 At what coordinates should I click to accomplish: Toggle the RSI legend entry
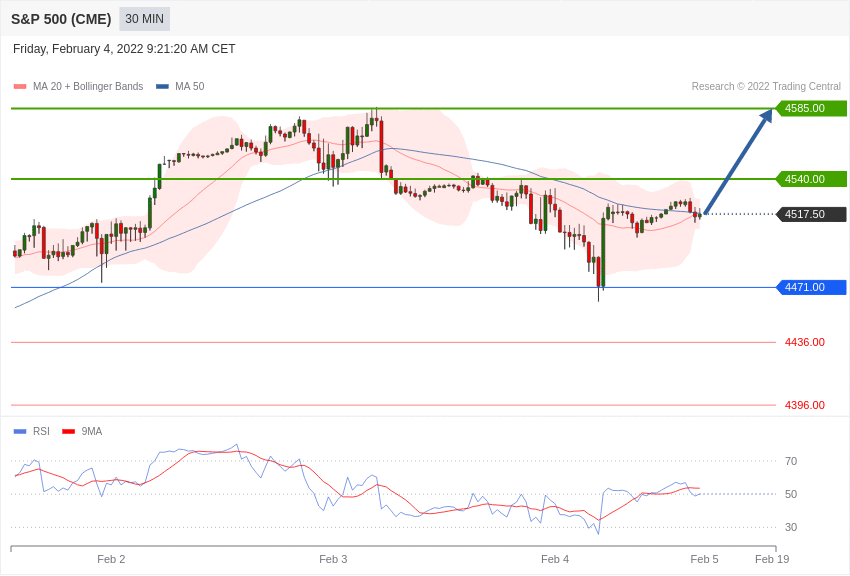[x=31, y=431]
